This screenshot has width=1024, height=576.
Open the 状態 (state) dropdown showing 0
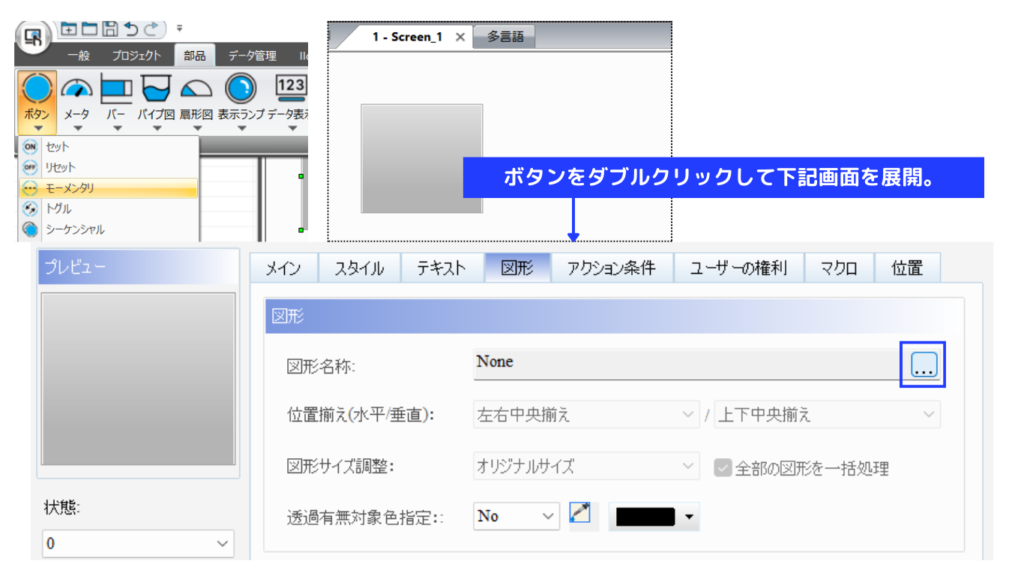tap(138, 544)
